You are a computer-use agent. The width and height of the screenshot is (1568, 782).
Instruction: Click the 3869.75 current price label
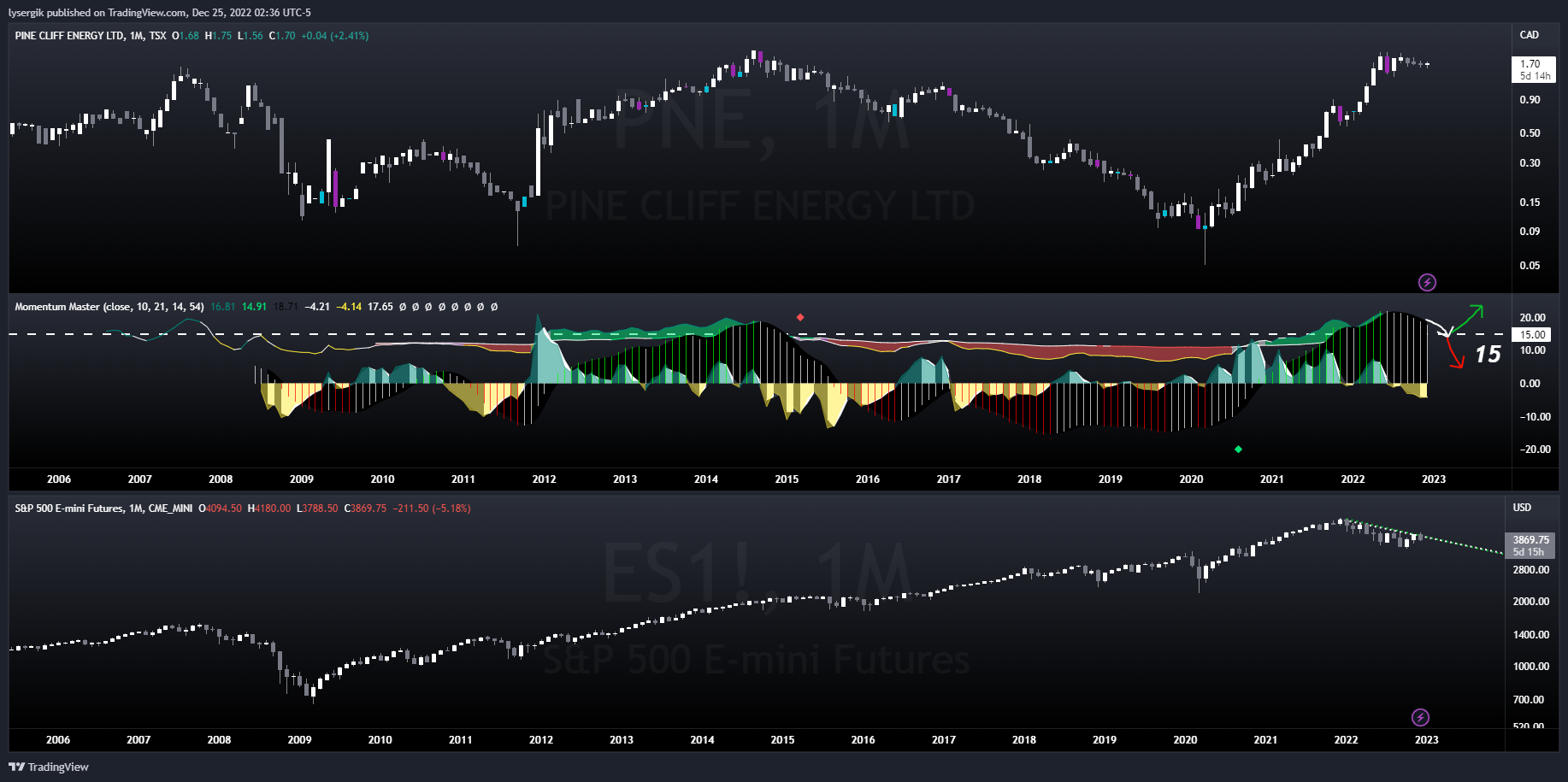pyautogui.click(x=1531, y=545)
